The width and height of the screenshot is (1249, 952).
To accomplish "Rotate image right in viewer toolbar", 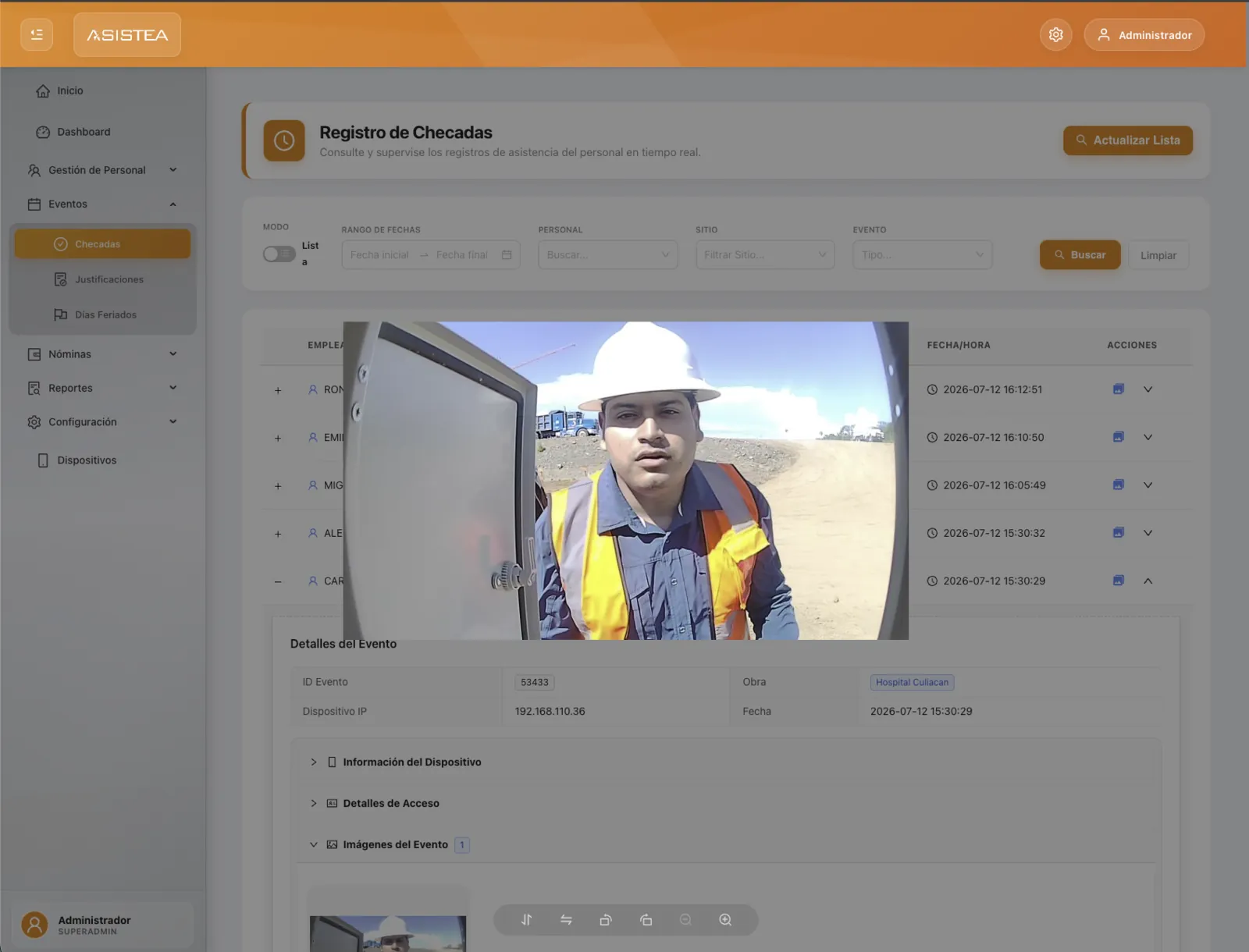I will click(x=646, y=920).
